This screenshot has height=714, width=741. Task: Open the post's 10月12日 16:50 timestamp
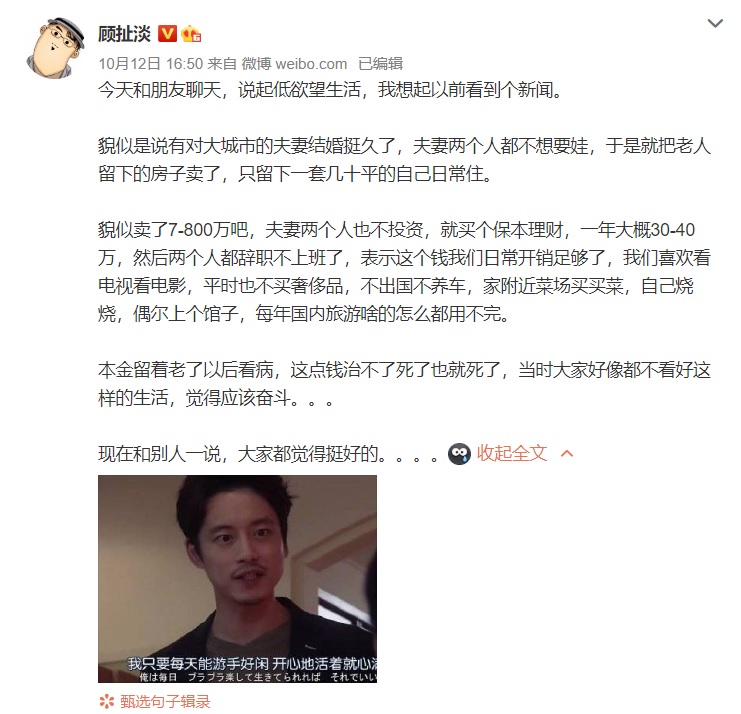tap(151, 64)
